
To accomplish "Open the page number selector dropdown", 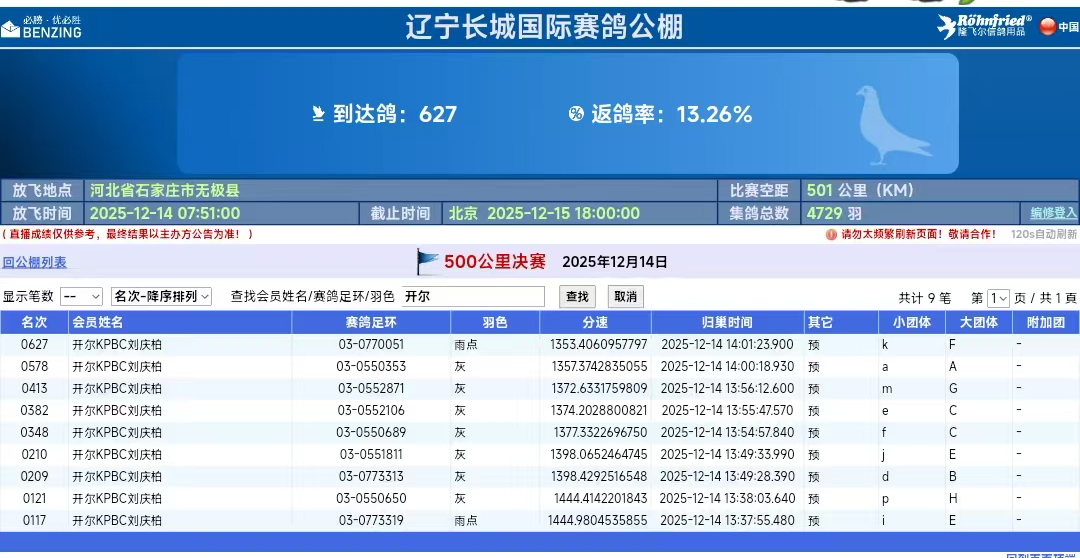I will pos(998,298).
